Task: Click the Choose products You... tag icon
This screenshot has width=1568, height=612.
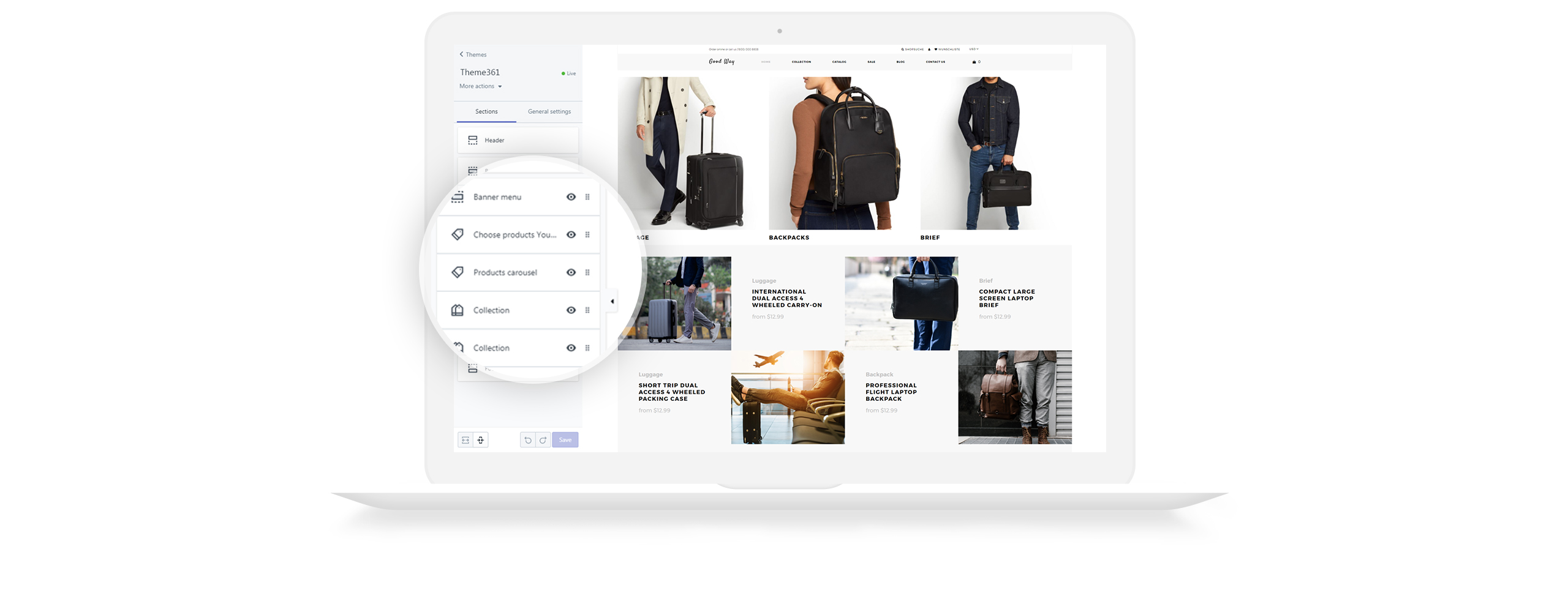Action: tap(458, 234)
